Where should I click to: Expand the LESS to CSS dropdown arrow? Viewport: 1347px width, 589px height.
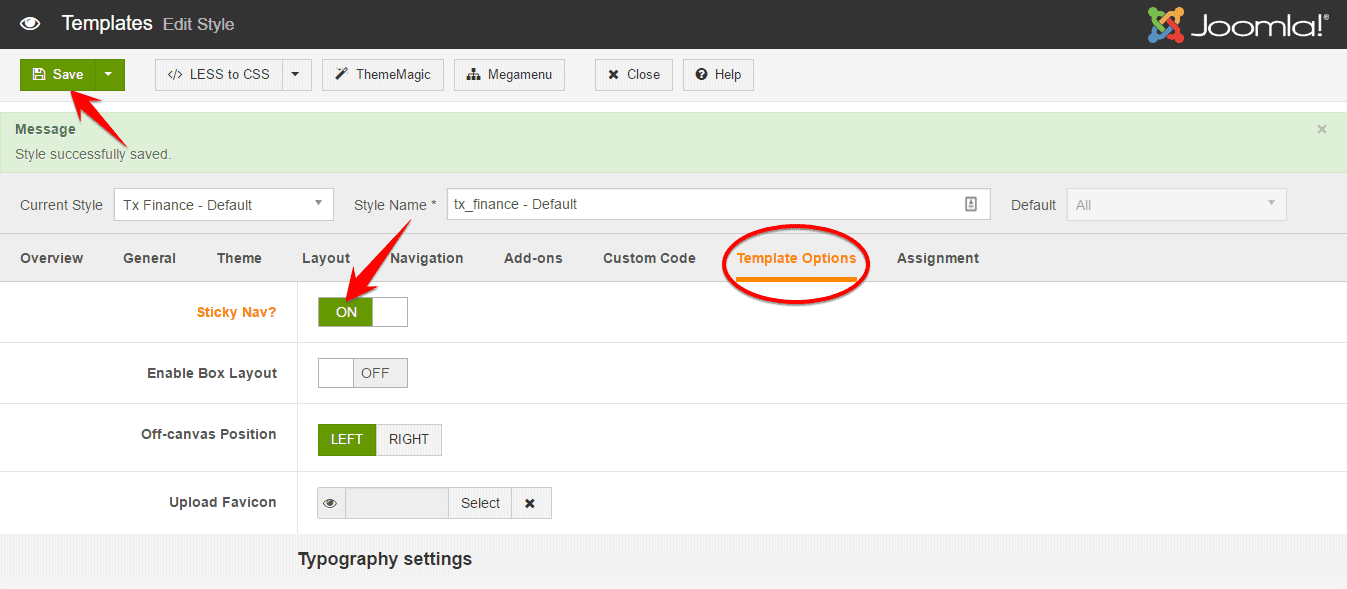[295, 74]
